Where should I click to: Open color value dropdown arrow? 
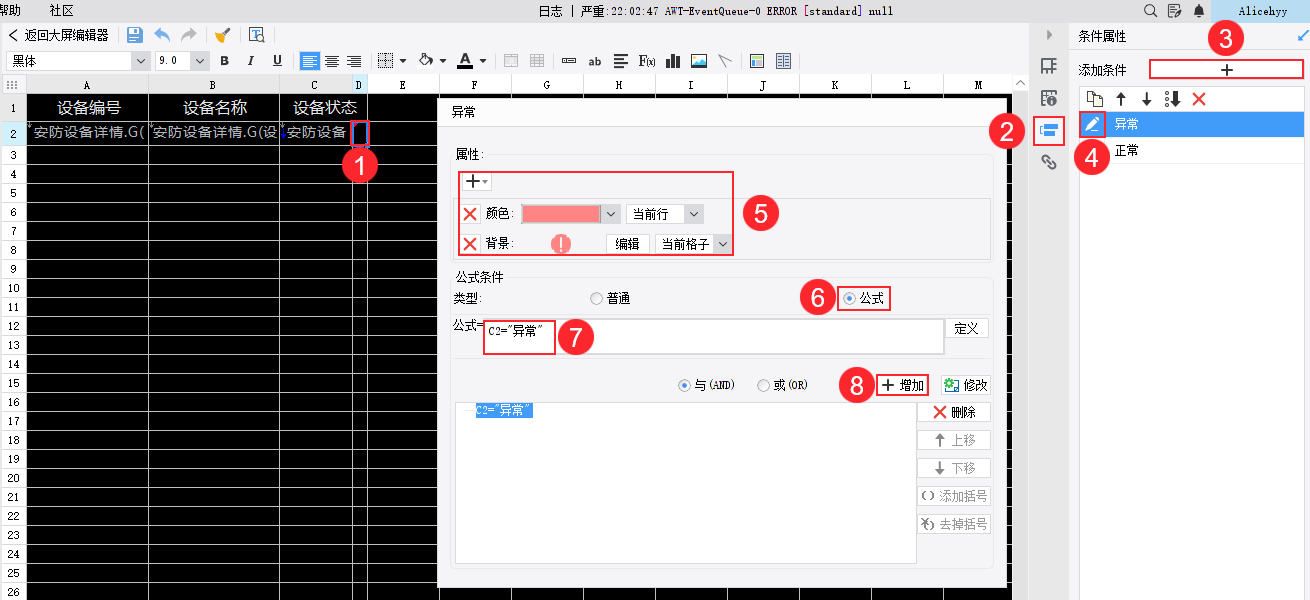[x=610, y=214]
